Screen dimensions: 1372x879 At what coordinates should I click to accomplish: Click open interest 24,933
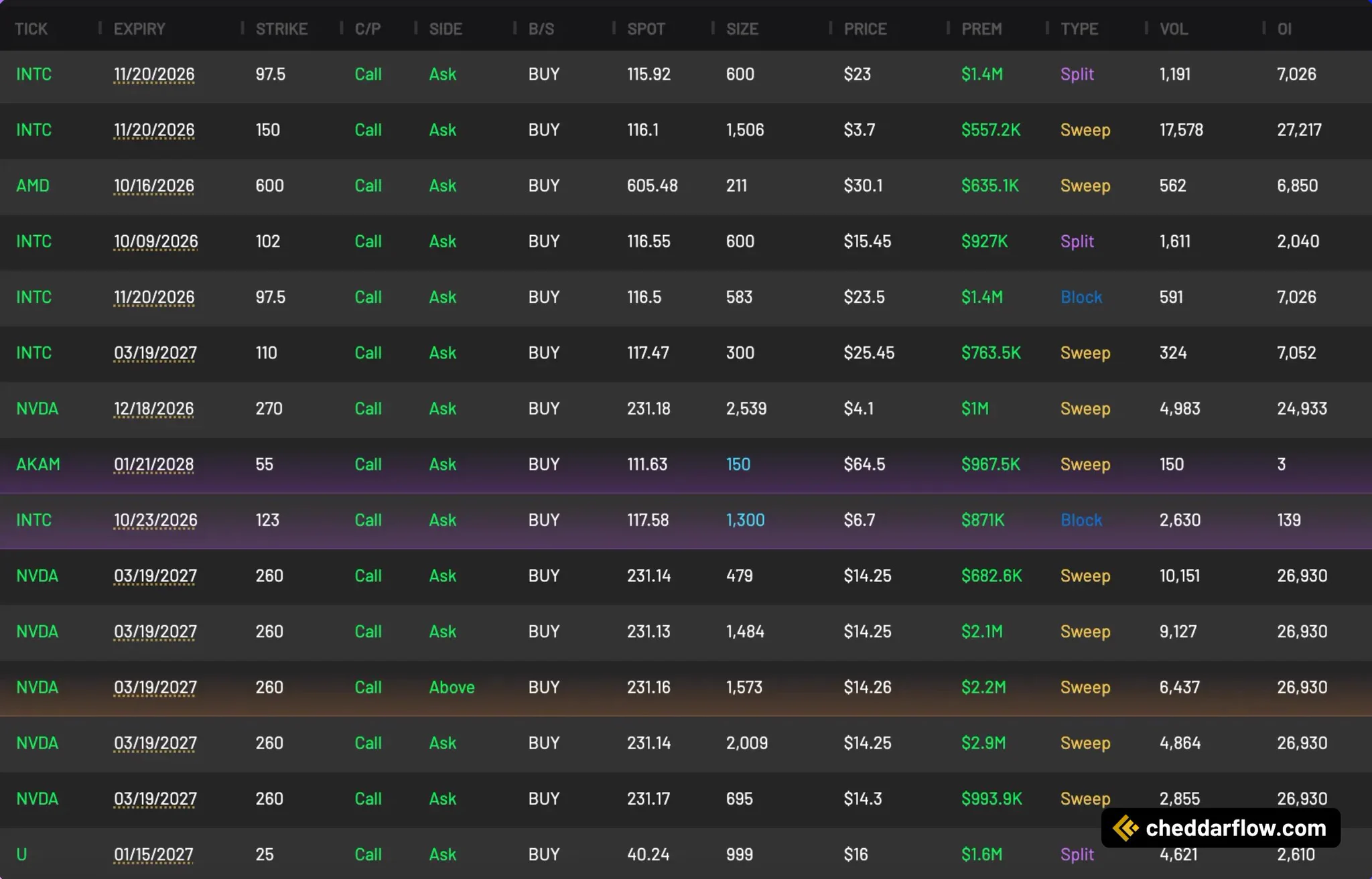click(x=1302, y=409)
